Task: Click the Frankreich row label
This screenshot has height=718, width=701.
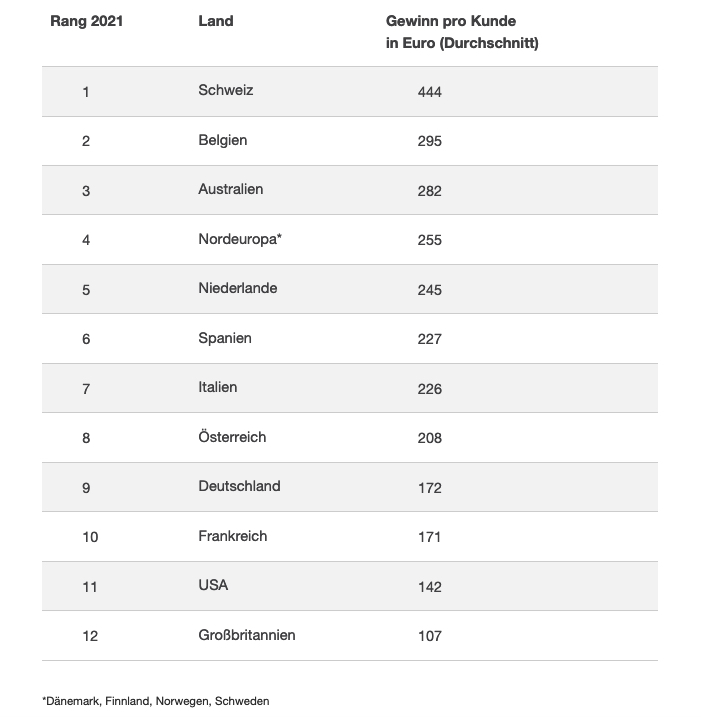Action: click(233, 536)
